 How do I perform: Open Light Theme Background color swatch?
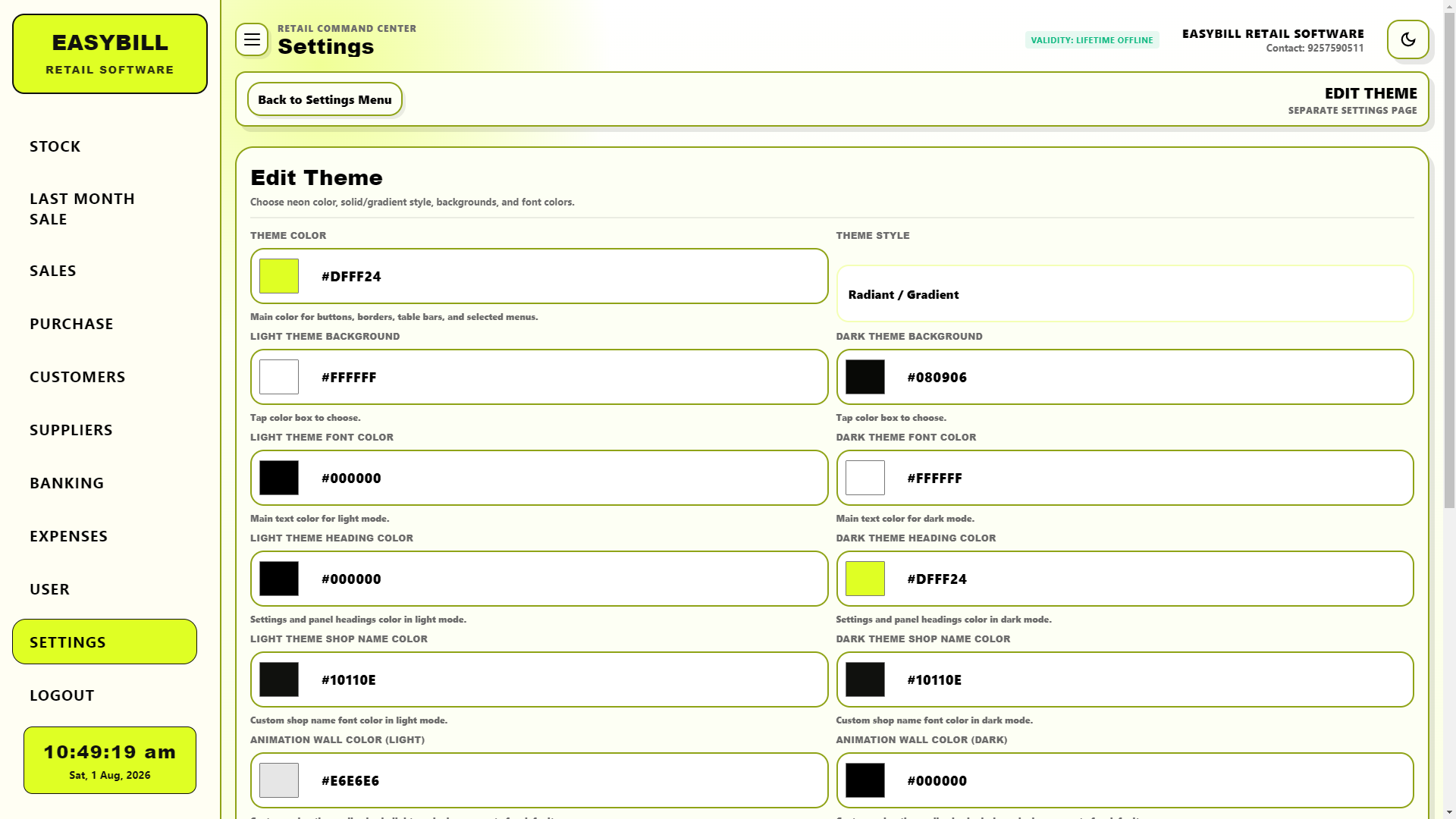tap(279, 377)
